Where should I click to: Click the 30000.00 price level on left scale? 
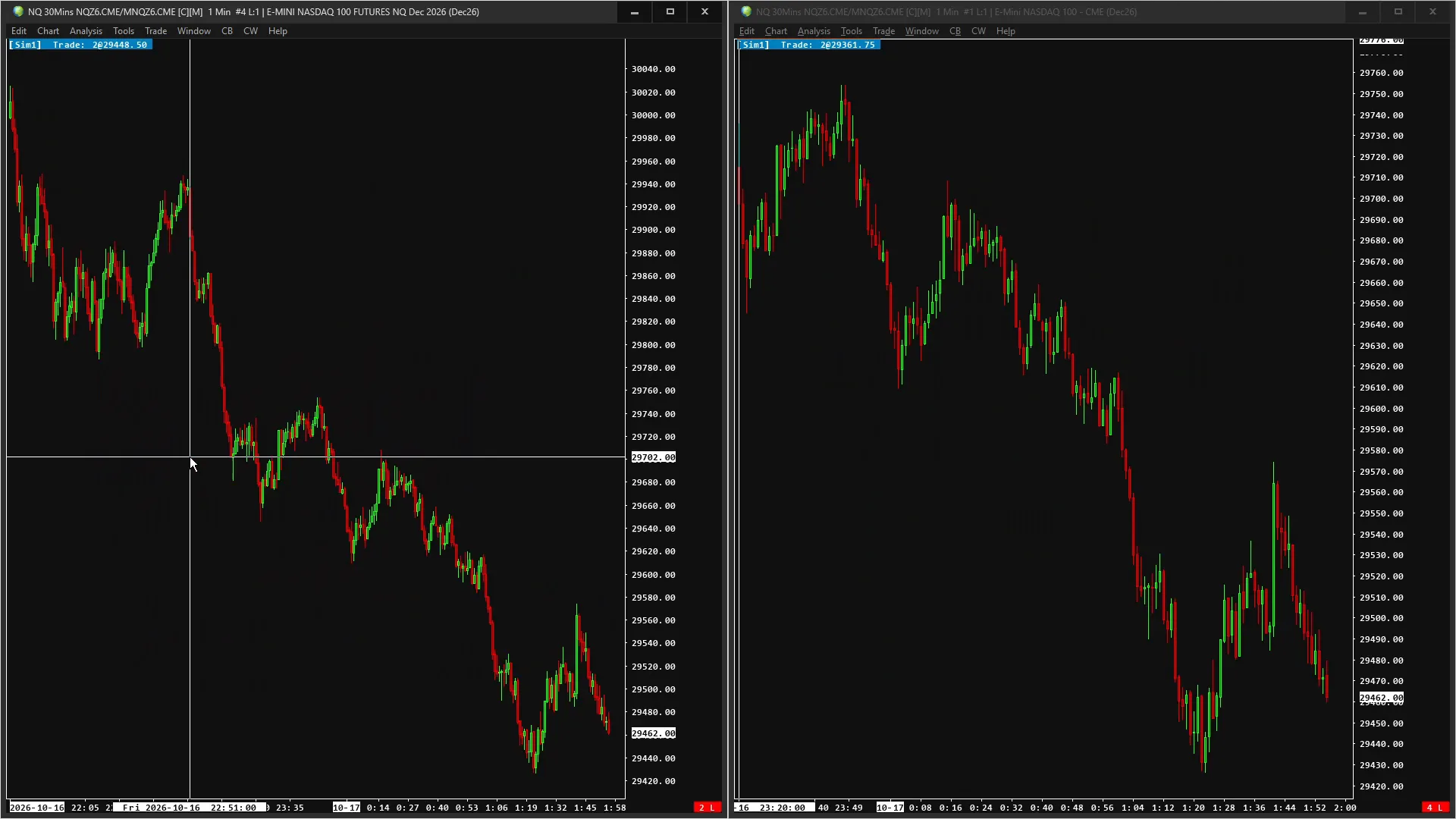[x=653, y=115]
